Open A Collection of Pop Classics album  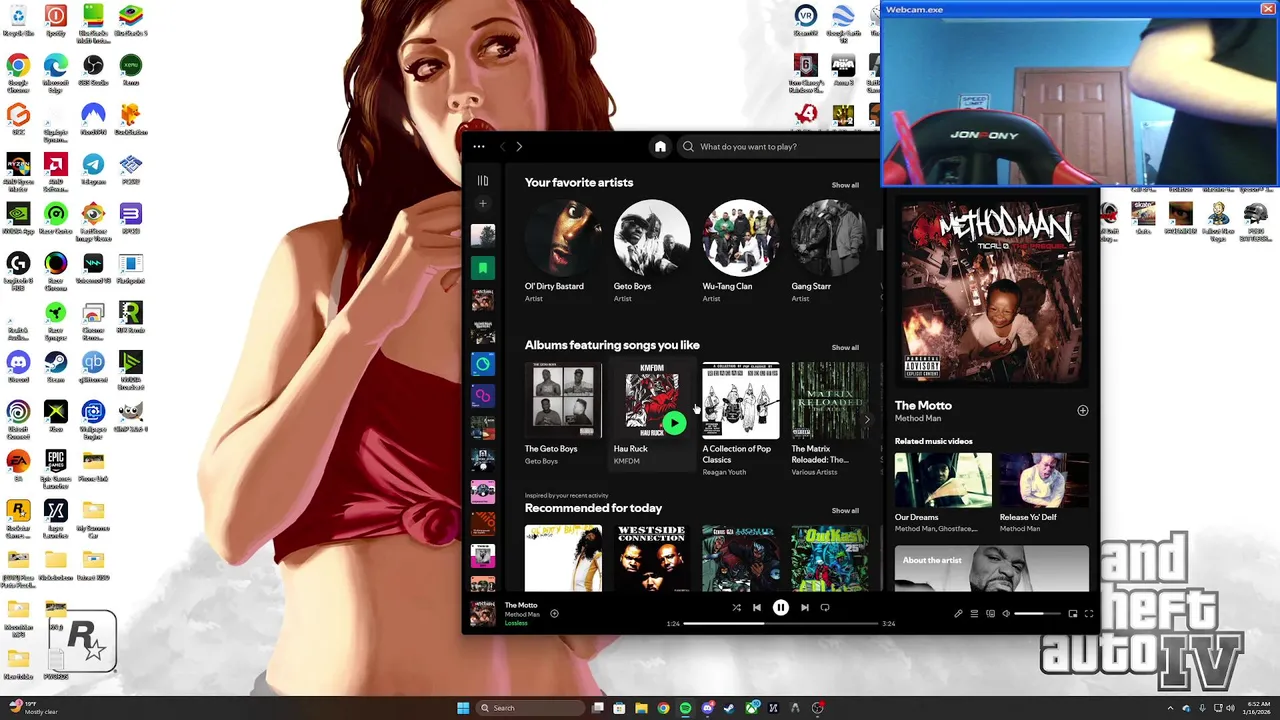741,401
